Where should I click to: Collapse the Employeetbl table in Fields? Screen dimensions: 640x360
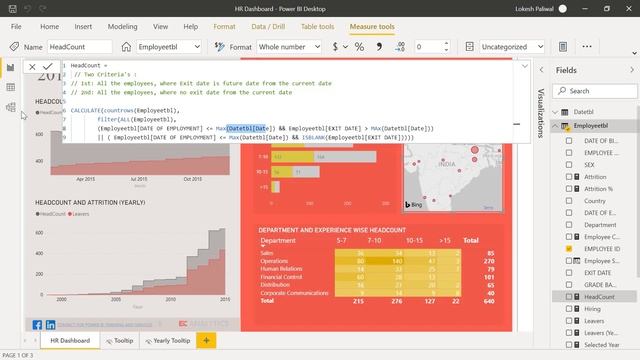[x=555, y=126]
